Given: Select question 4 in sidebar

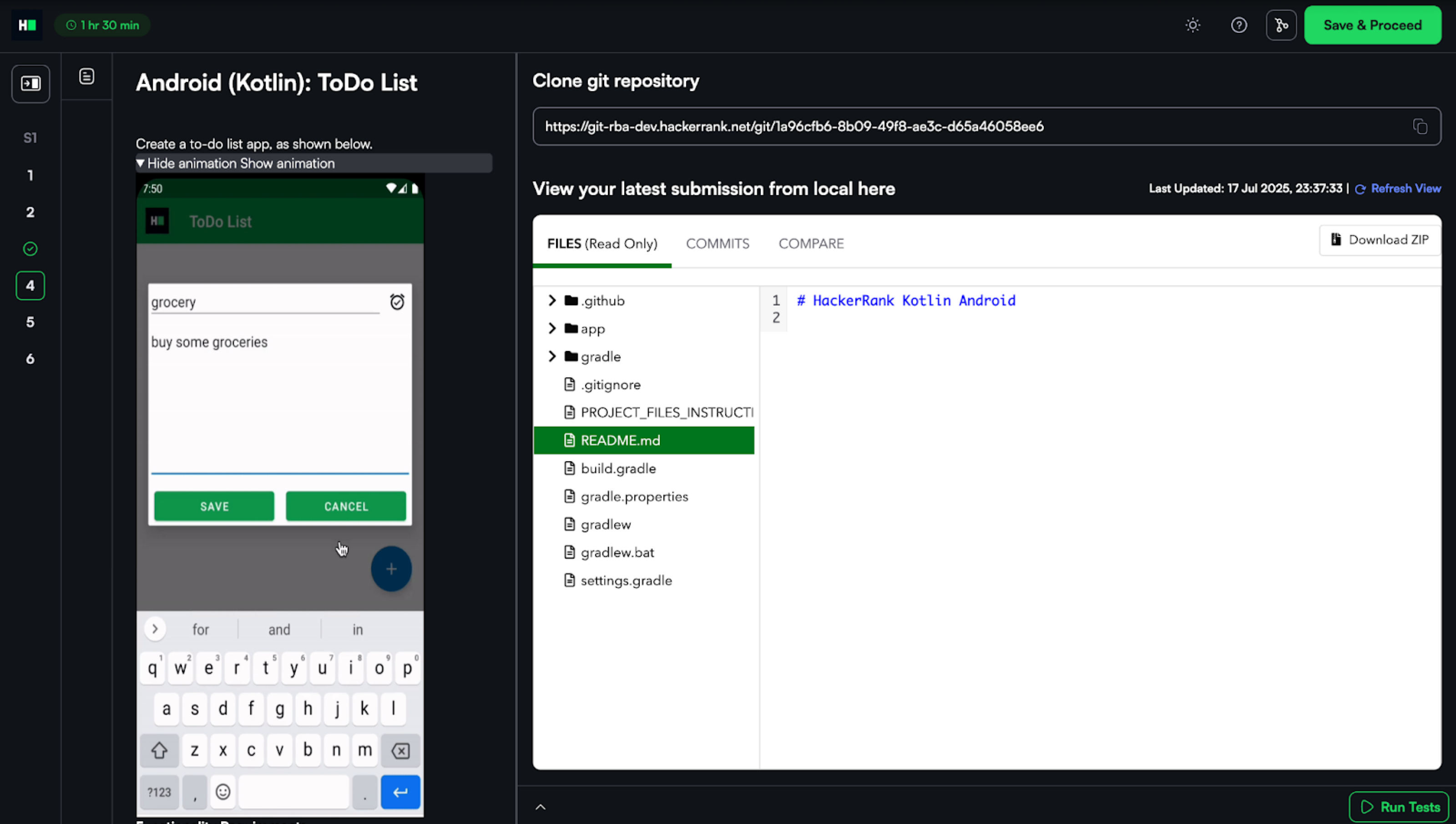Looking at the screenshot, I should (30, 285).
